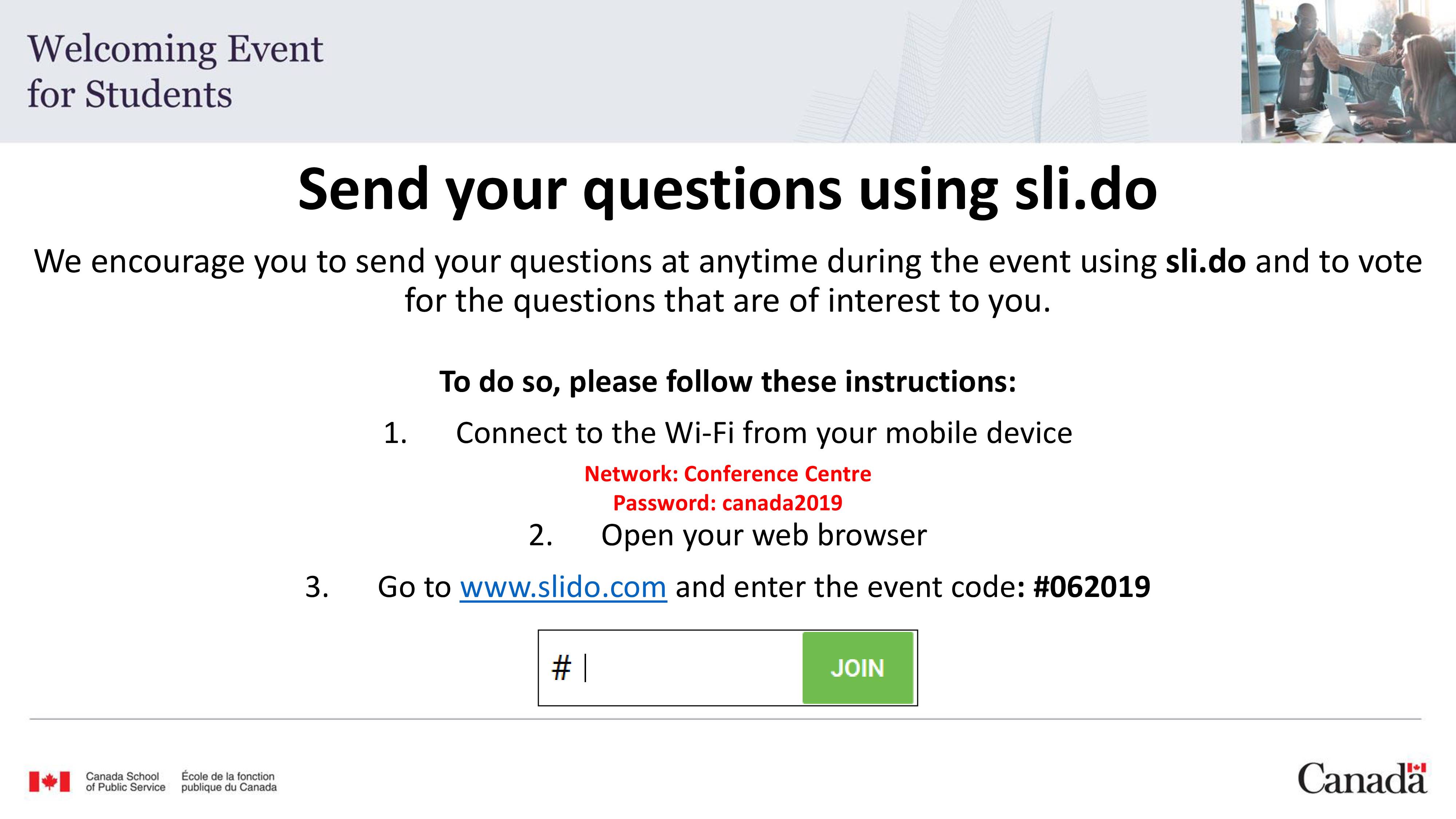1456x819 pixels.
Task: Click the red 'Password: canada2019' text
Action: pos(728,502)
